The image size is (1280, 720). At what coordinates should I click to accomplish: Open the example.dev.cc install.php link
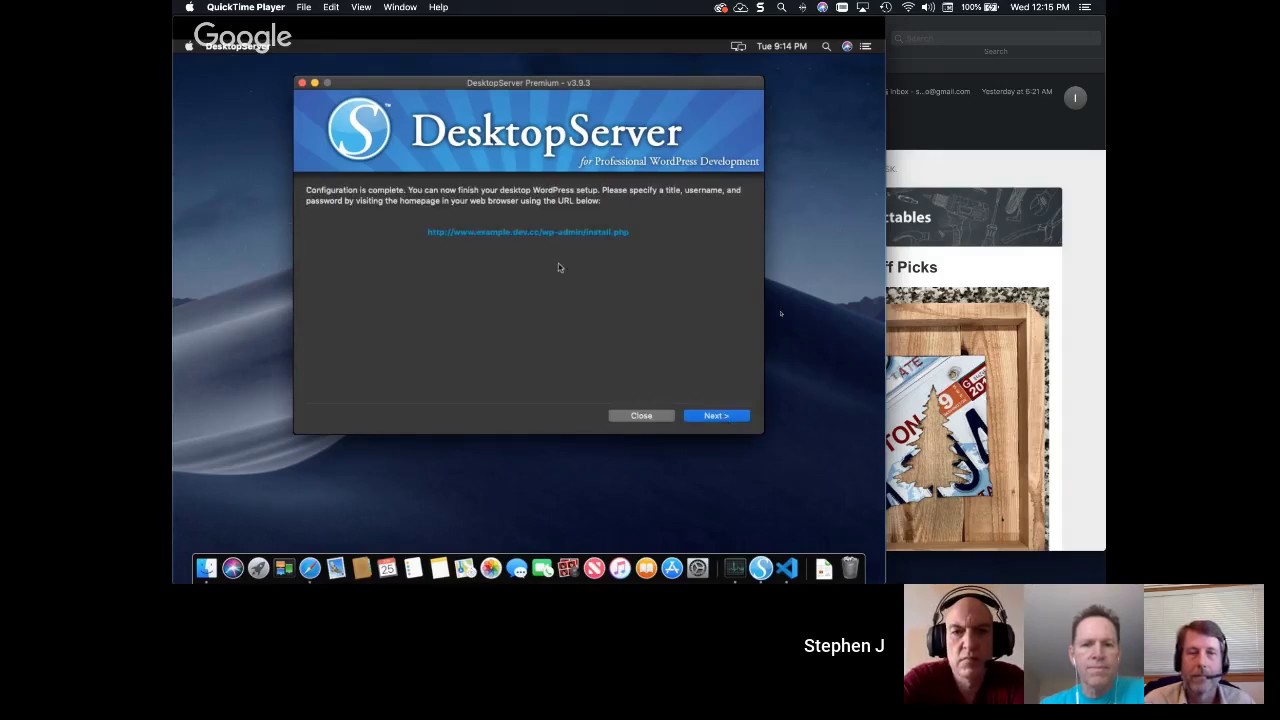[528, 232]
